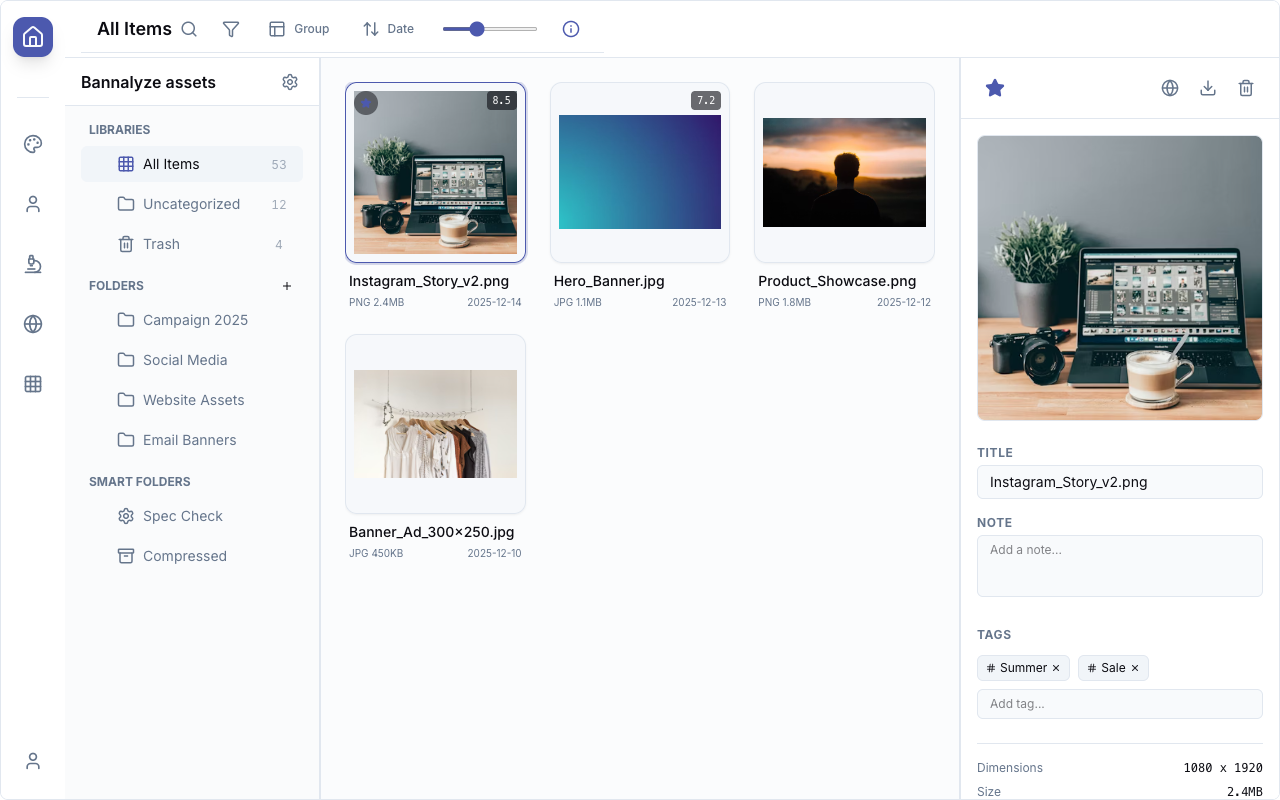Adjust the thumbnail size slider
1280x800 pixels.
coord(490,29)
